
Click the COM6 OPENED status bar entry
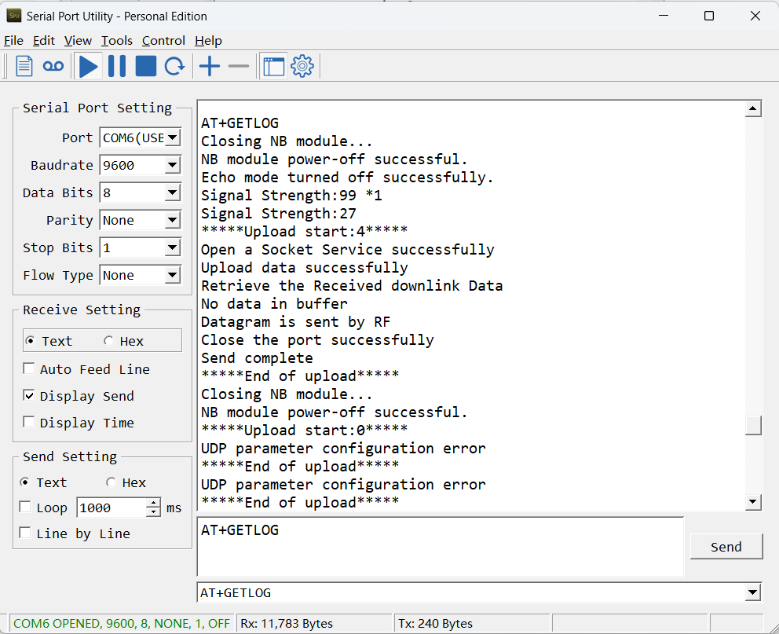click(x=122, y=624)
